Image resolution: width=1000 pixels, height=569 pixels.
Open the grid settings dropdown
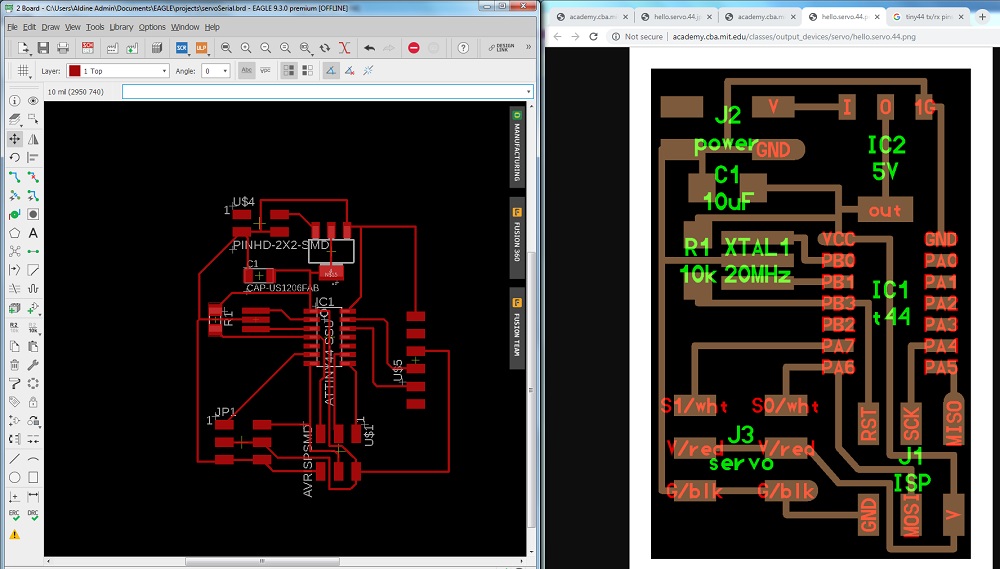(23, 71)
